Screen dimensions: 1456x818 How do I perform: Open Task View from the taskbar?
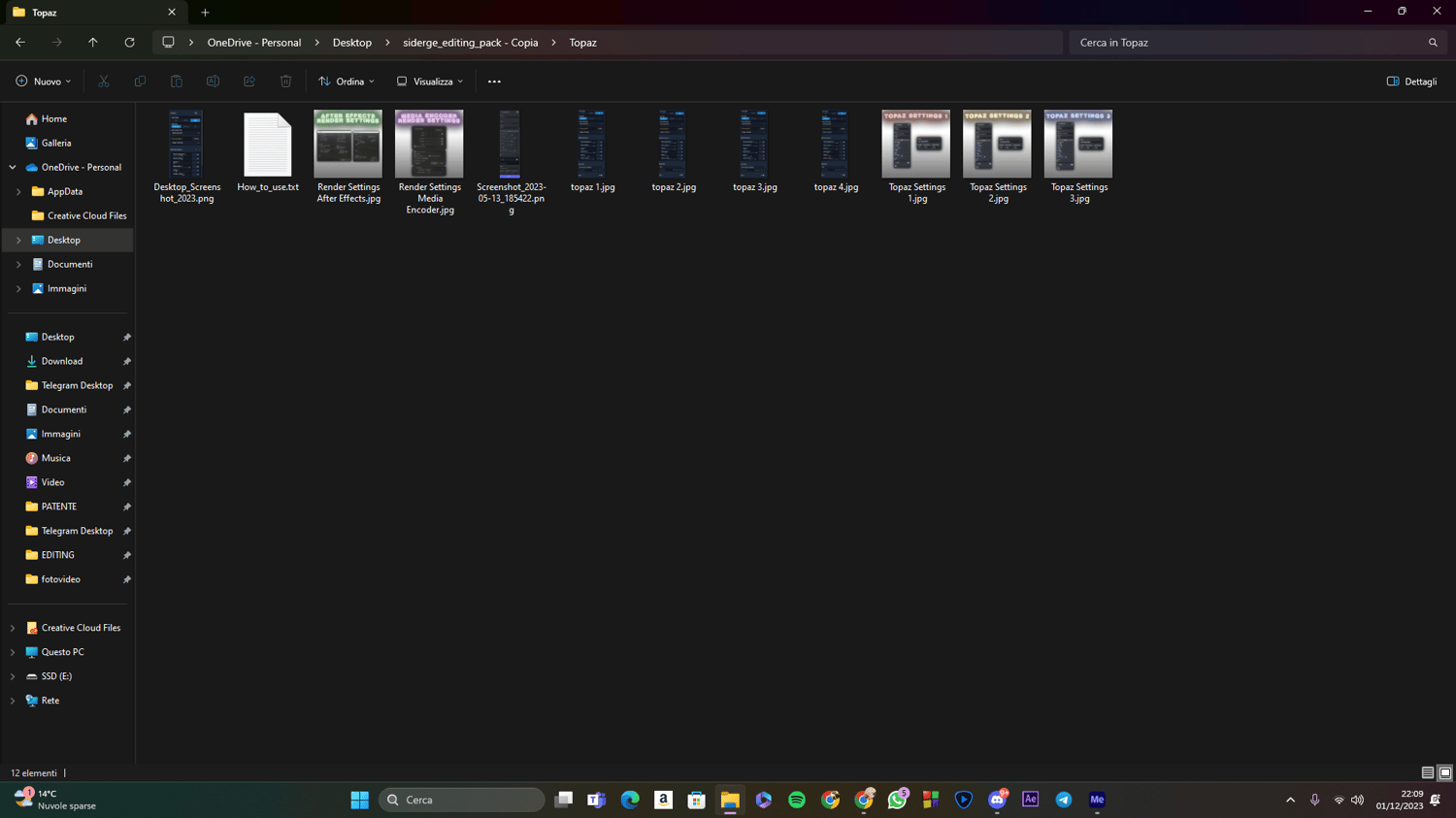tap(563, 800)
